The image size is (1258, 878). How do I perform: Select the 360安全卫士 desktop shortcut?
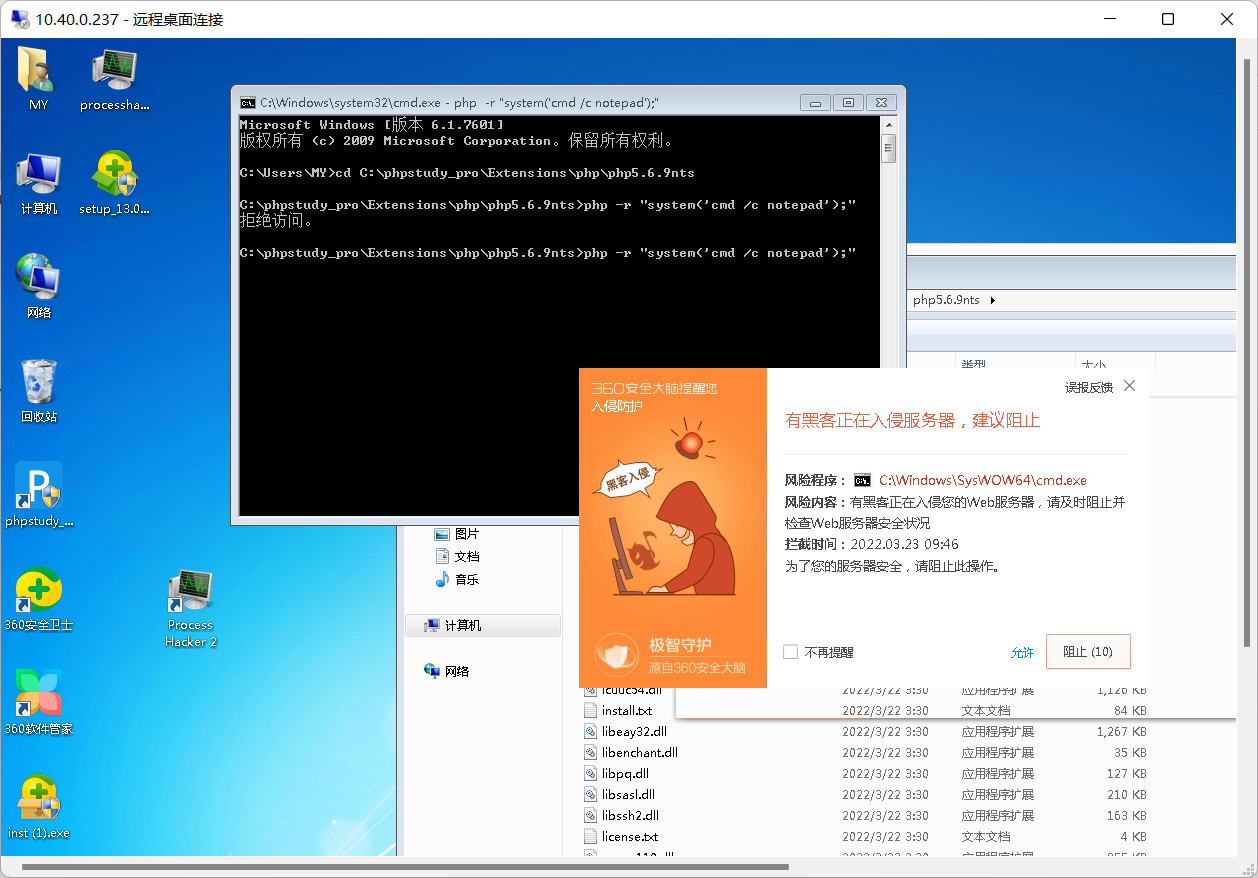[38, 599]
